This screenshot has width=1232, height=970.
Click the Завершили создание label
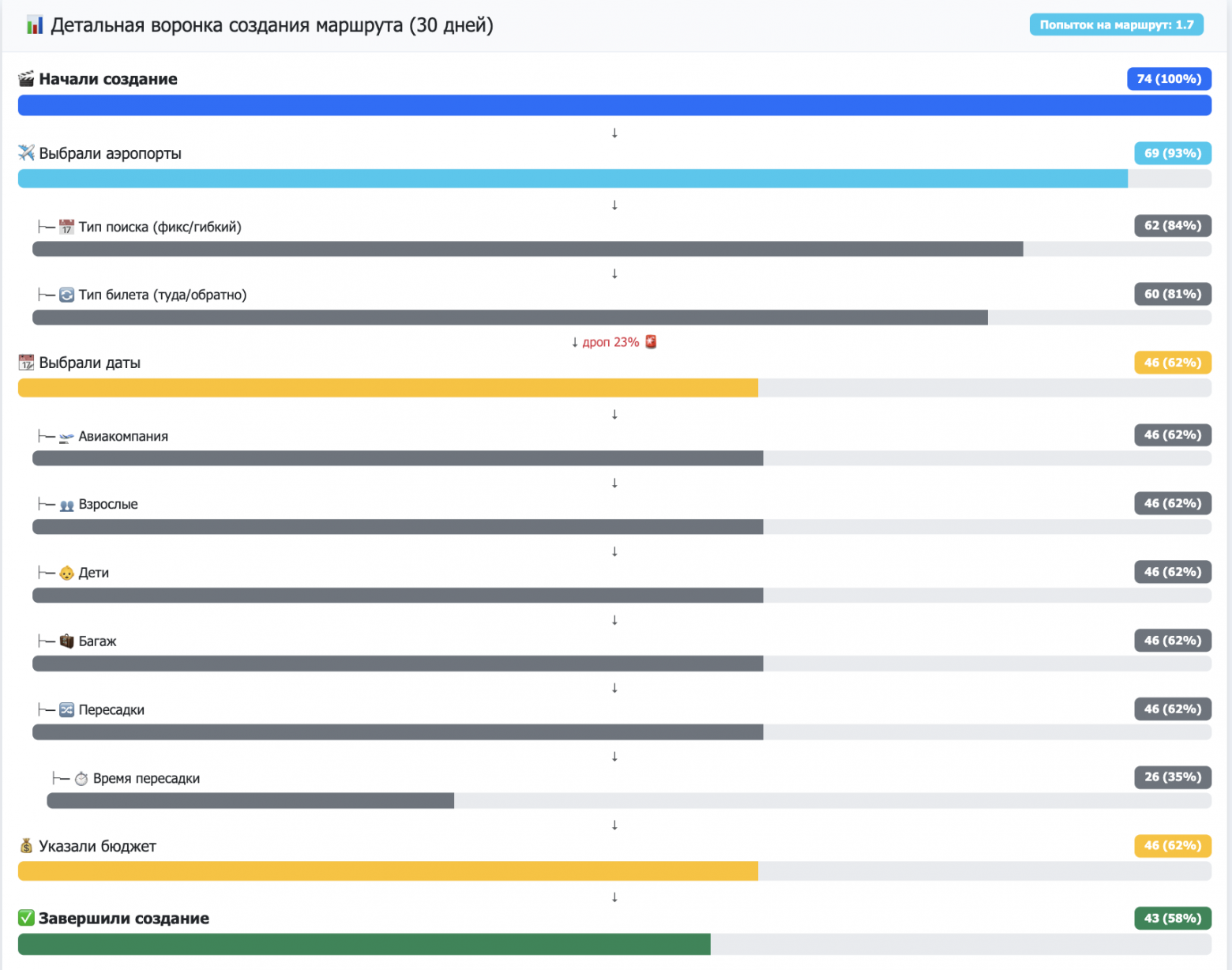[x=124, y=919]
